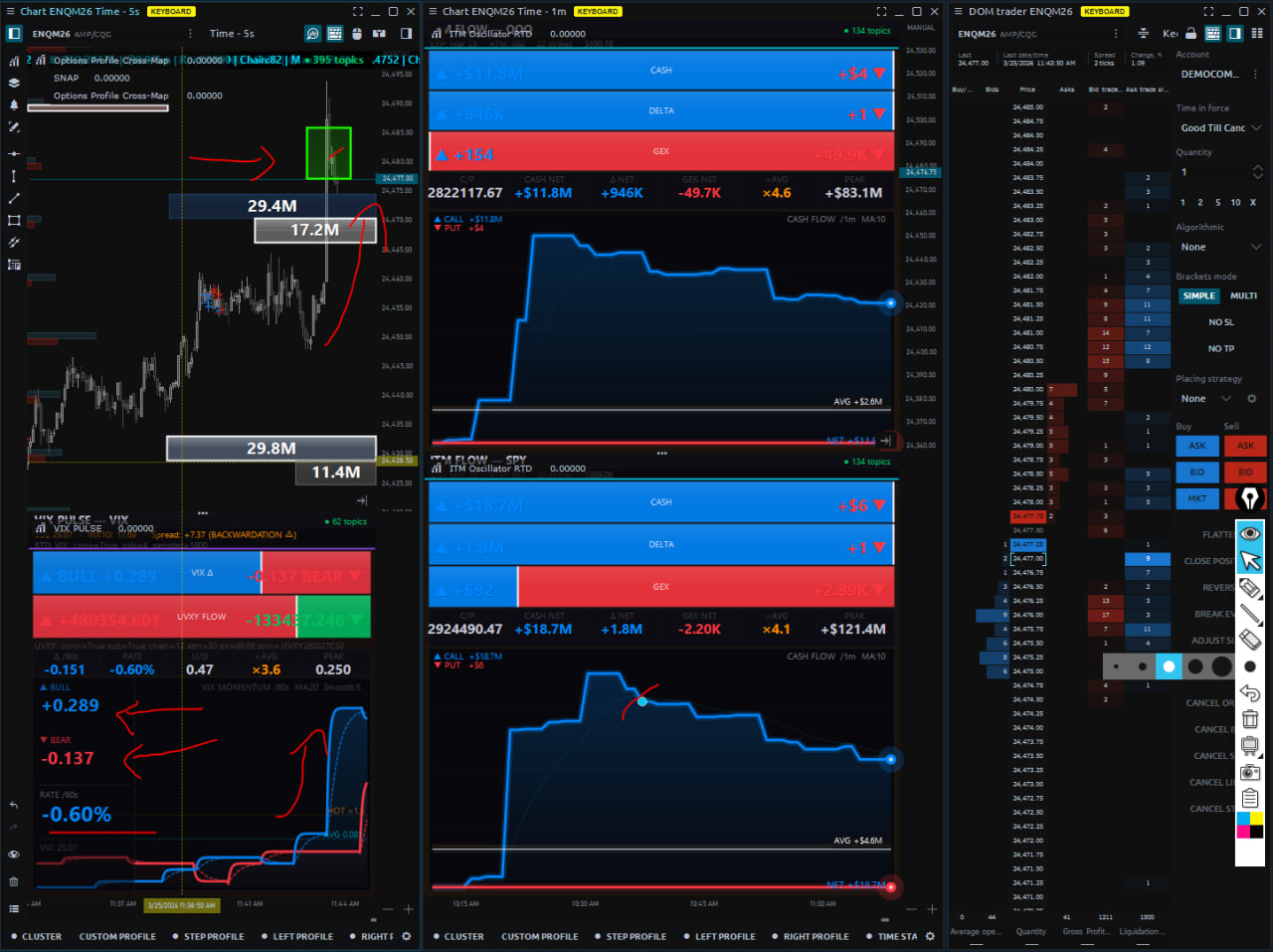Click the eraser in annotation toolbar
Screen dimensions: 1273x952
tap(1250, 640)
